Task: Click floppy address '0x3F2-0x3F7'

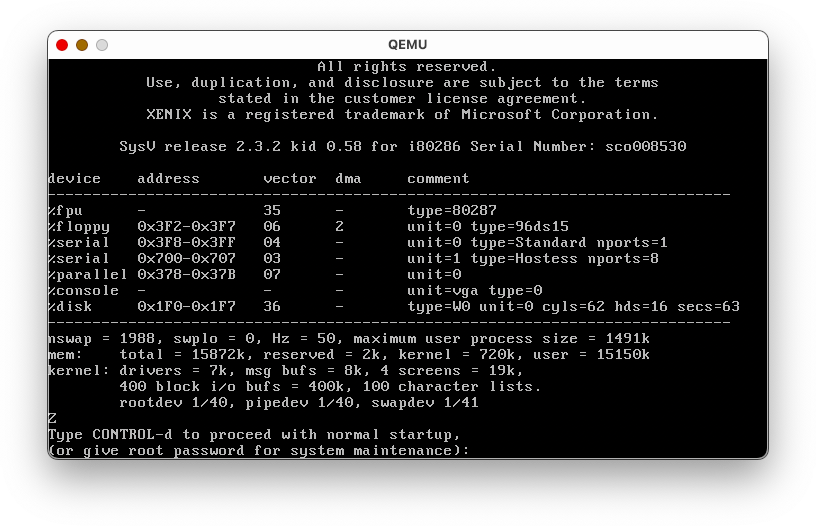Action: pos(186,226)
